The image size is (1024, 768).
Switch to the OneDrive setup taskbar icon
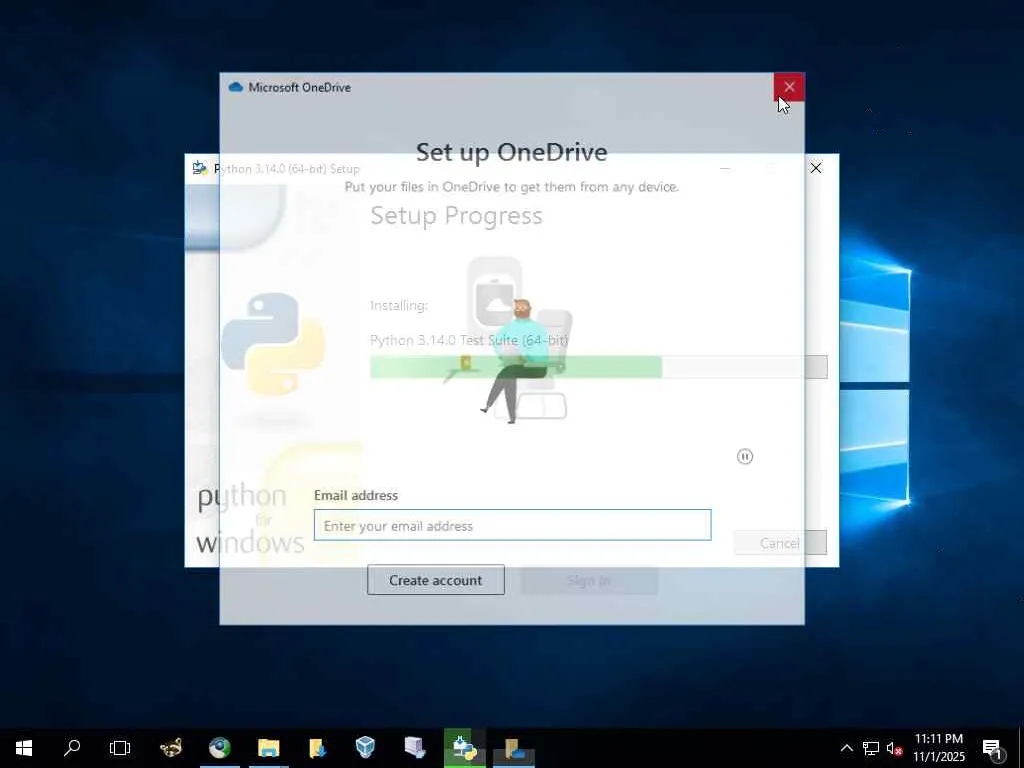pyautogui.click(x=514, y=748)
